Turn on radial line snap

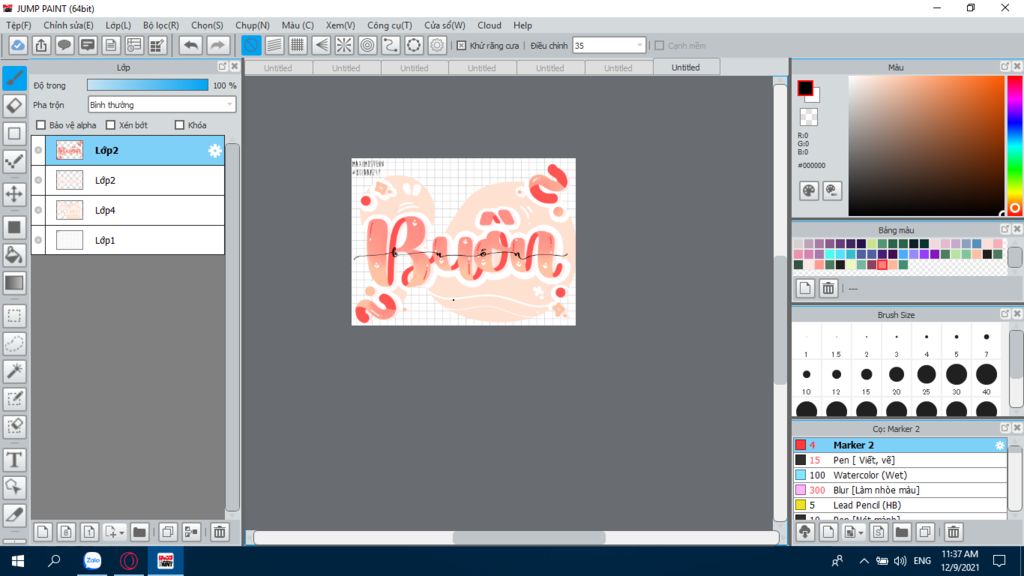(x=344, y=45)
